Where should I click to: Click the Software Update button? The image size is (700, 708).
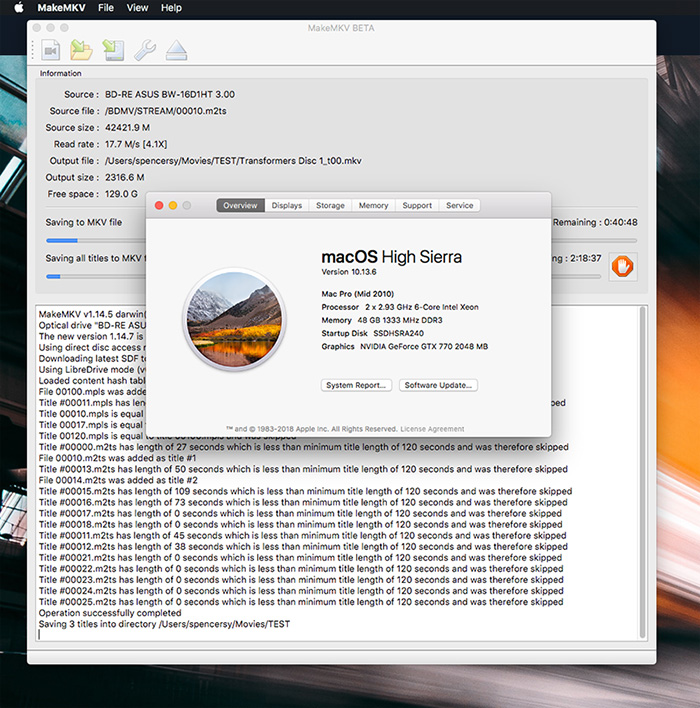(x=438, y=385)
